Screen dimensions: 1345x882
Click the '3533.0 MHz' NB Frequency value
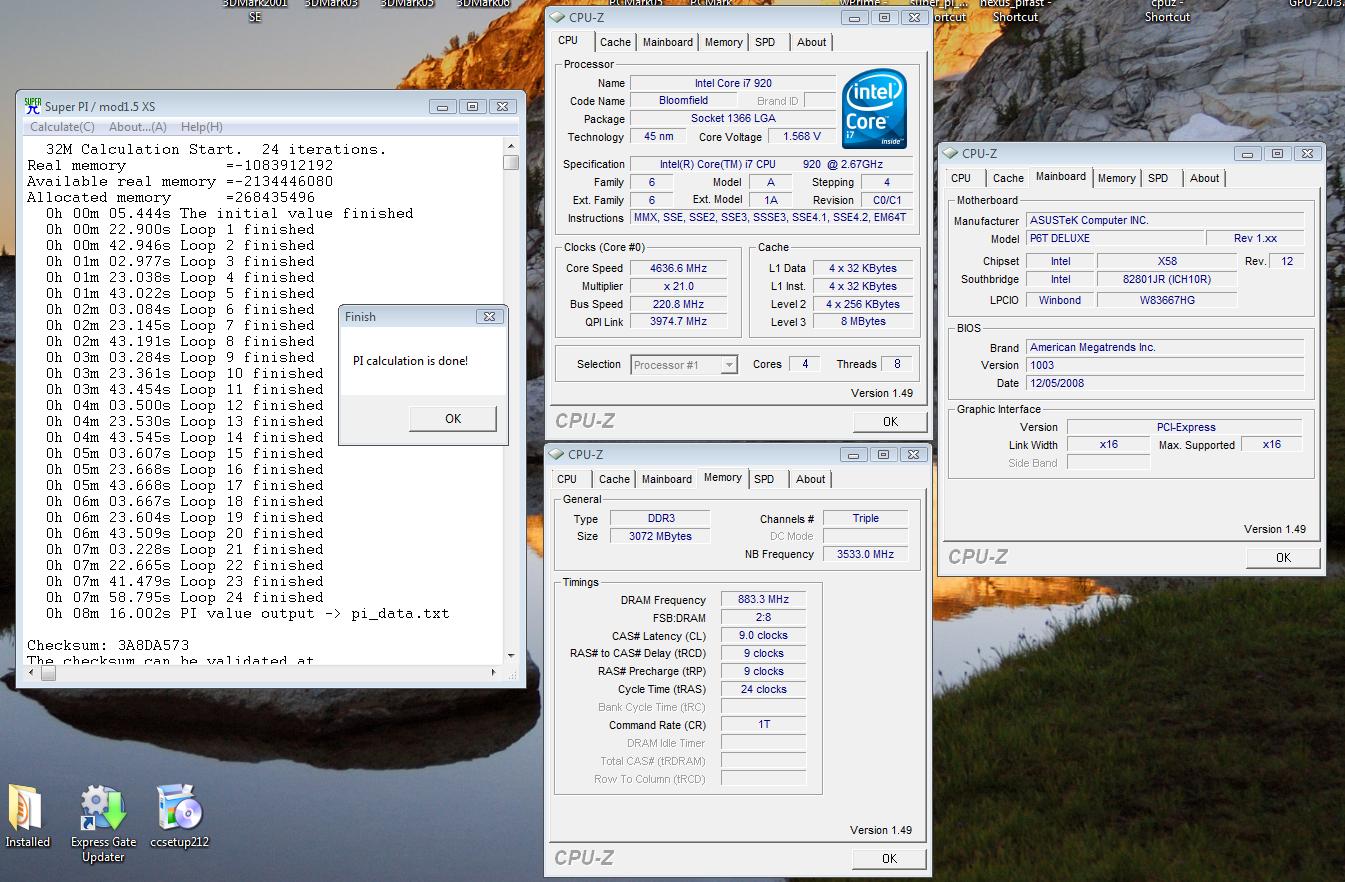coord(866,554)
